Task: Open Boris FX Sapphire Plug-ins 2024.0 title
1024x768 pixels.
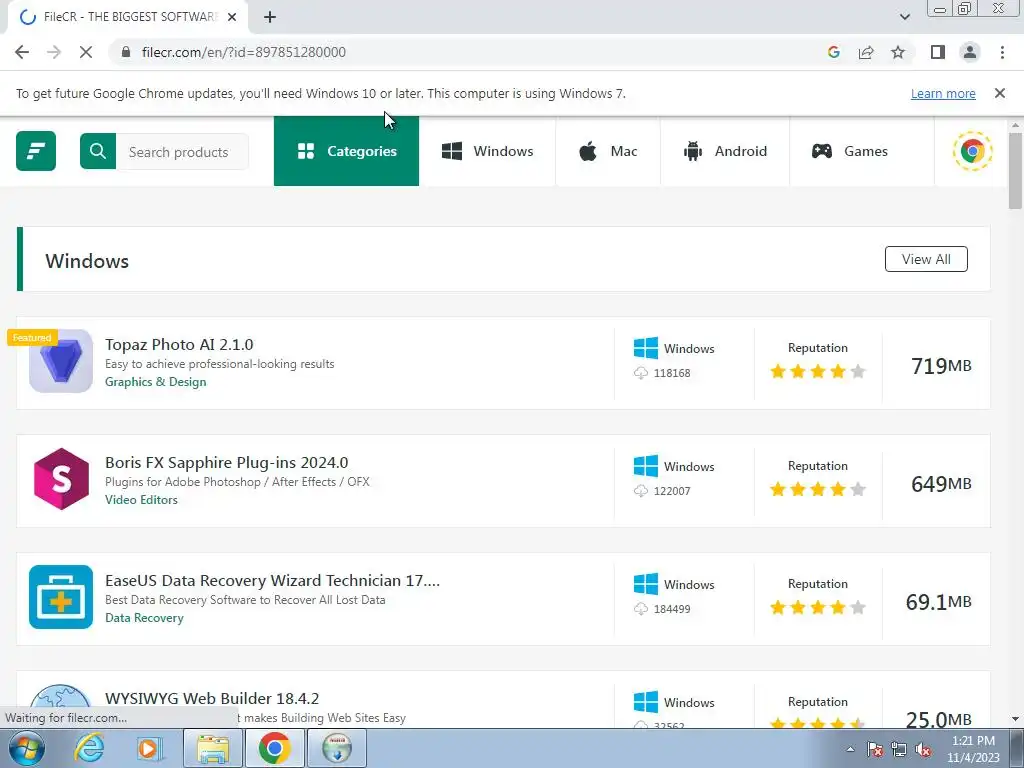Action: tap(227, 462)
